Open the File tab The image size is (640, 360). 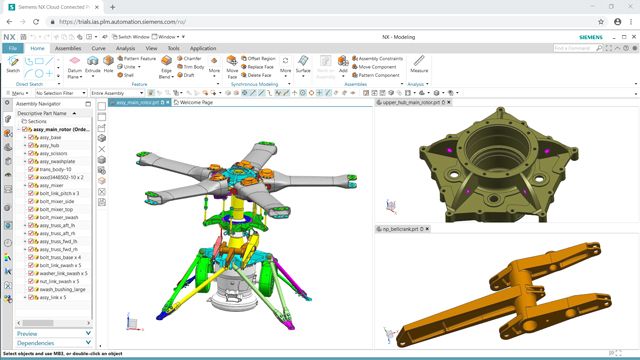coord(13,48)
